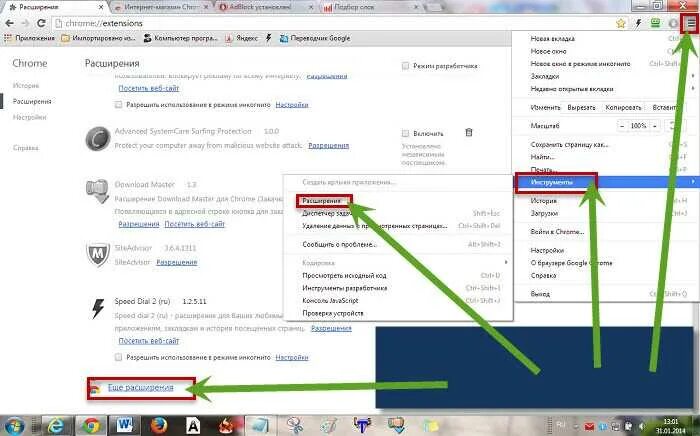The image size is (700, 436).
Task: Allow incognito for Speed Dial 2 checkbox
Action: click(x=118, y=357)
